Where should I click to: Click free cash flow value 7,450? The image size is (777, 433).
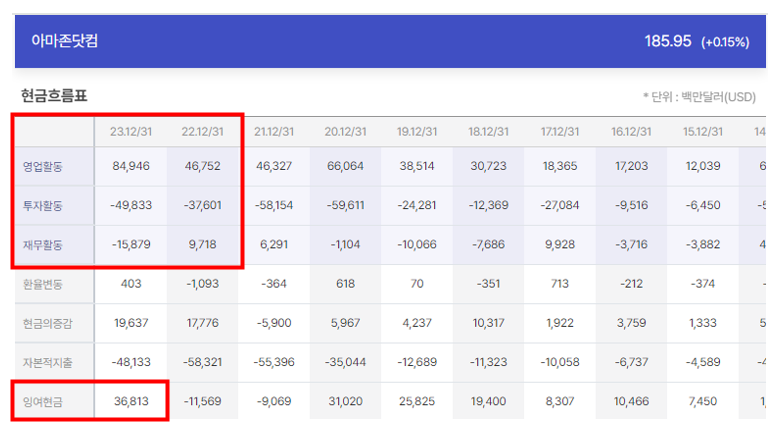point(703,401)
